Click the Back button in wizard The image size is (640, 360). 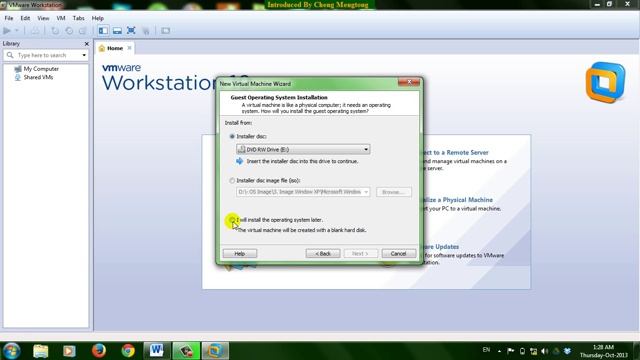click(323, 253)
